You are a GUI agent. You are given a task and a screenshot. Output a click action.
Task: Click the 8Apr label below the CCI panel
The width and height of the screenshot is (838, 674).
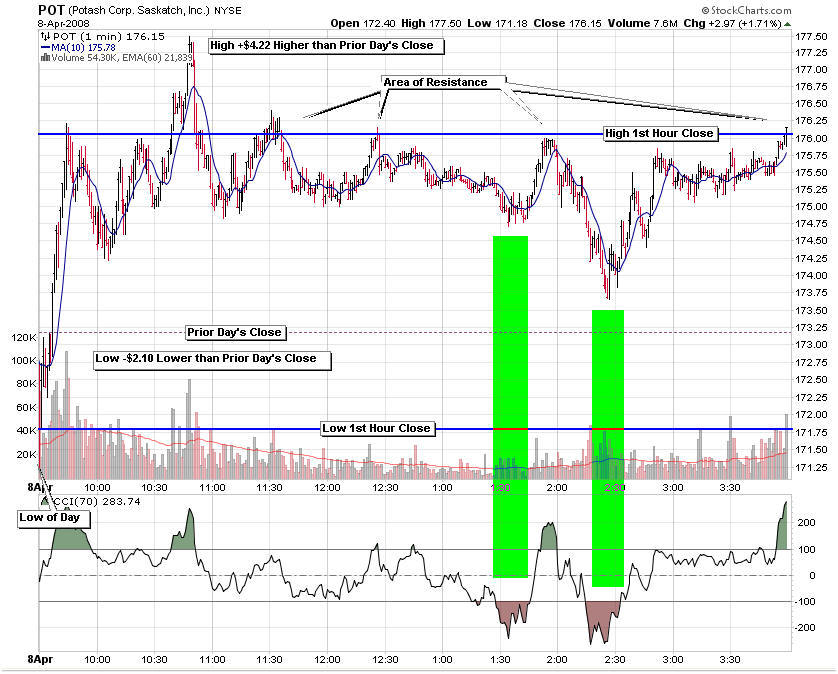coord(40,660)
